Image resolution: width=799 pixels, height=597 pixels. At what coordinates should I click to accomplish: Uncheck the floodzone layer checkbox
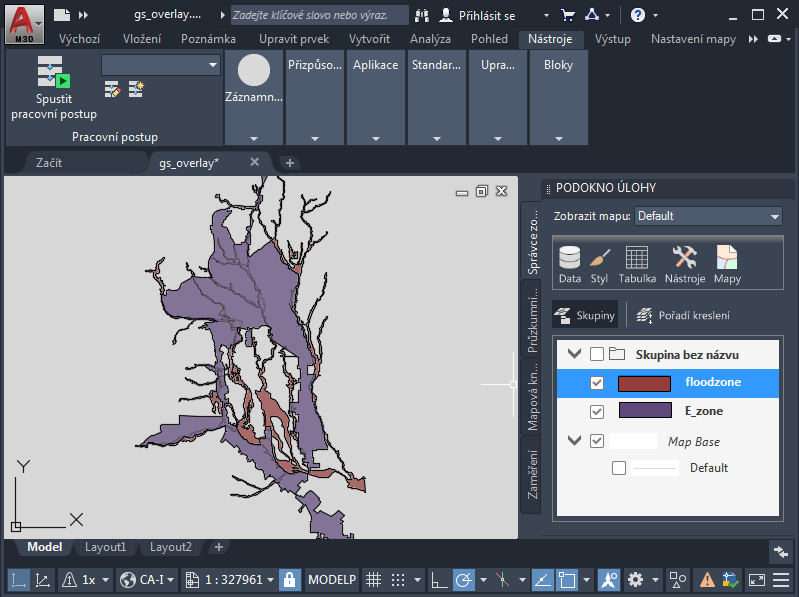pyautogui.click(x=597, y=383)
